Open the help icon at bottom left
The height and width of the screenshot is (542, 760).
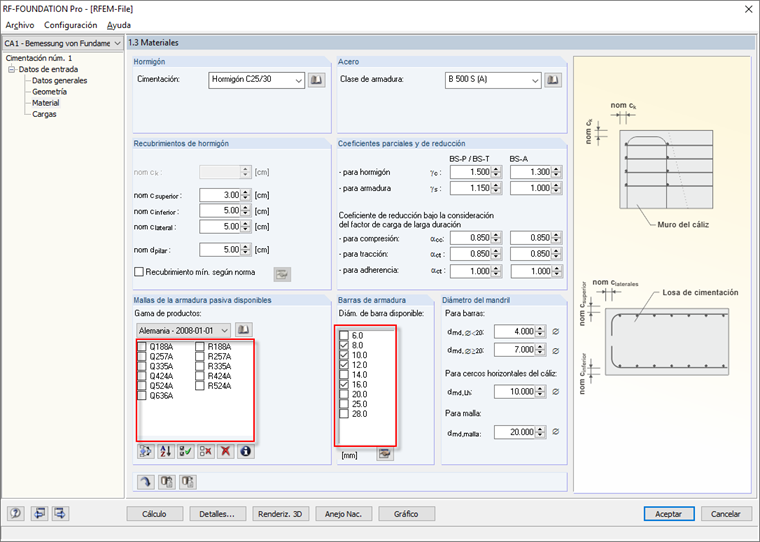(16, 513)
